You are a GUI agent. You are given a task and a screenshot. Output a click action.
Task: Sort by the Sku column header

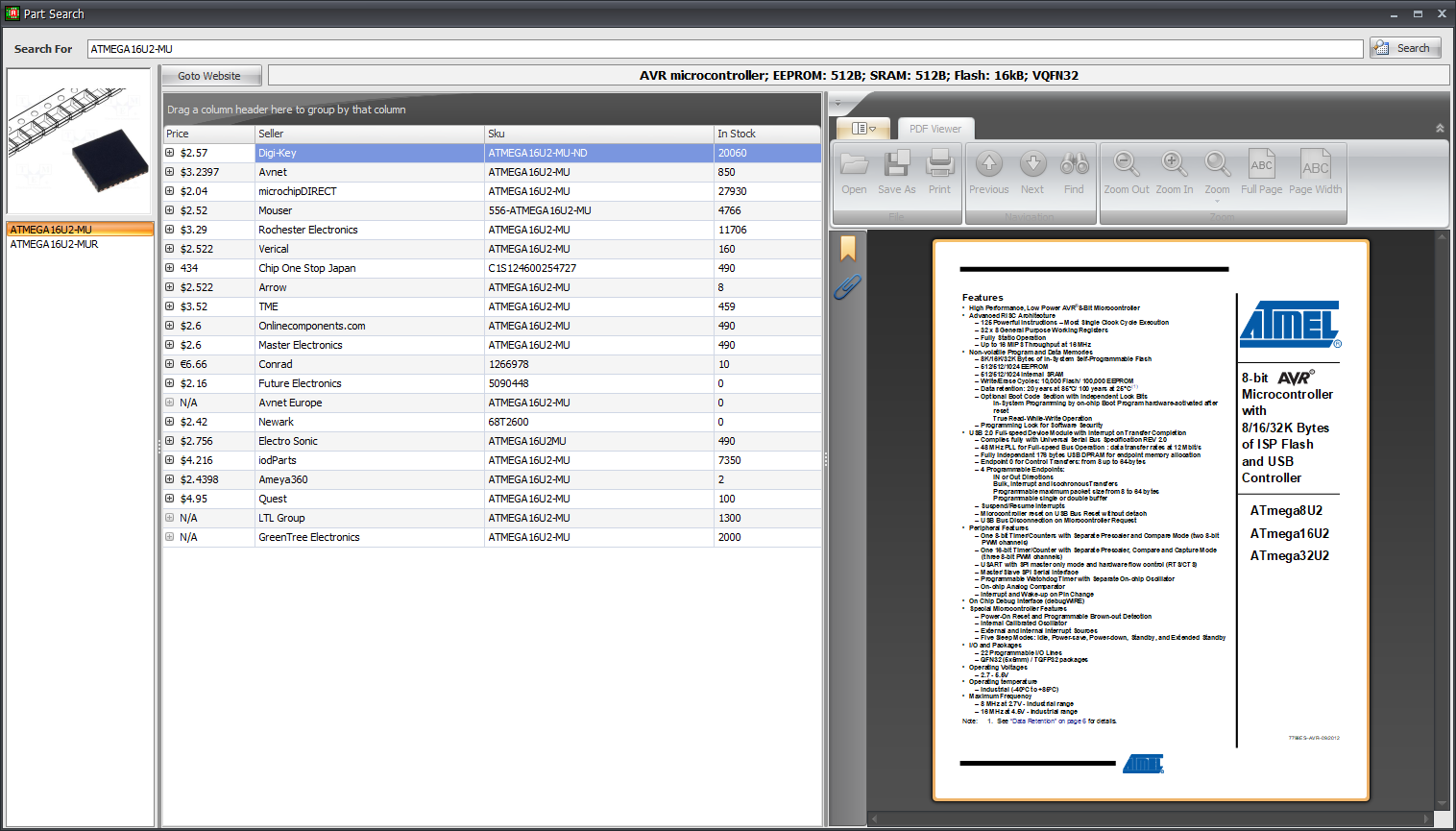(599, 134)
